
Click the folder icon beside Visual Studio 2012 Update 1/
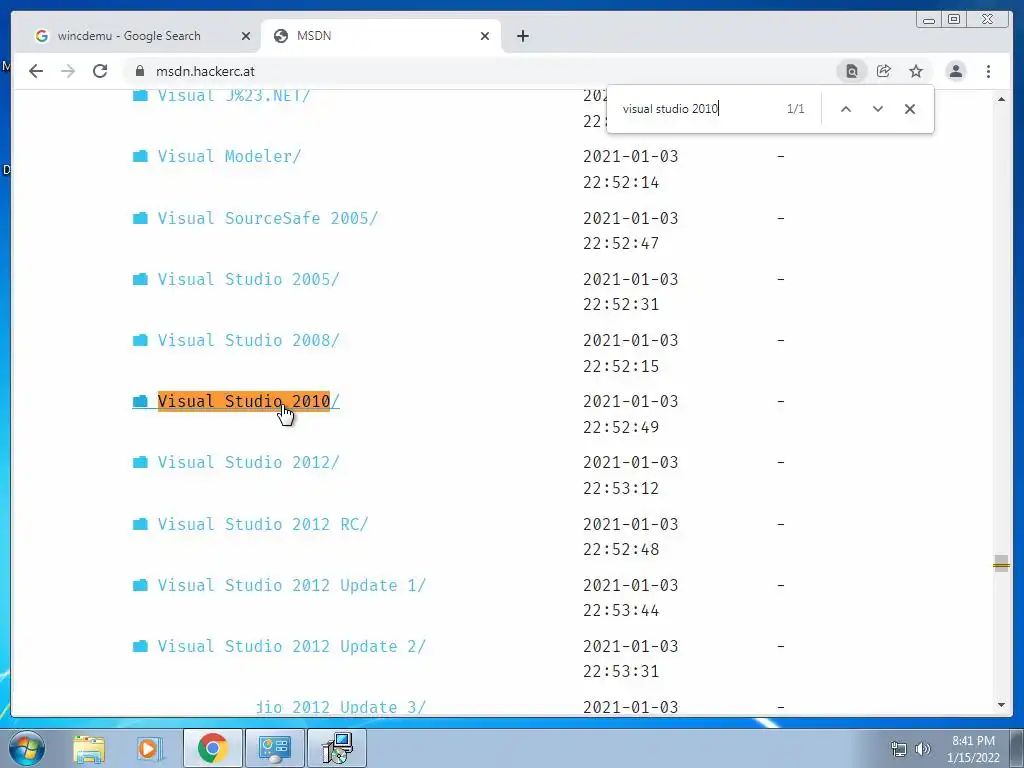click(140, 585)
